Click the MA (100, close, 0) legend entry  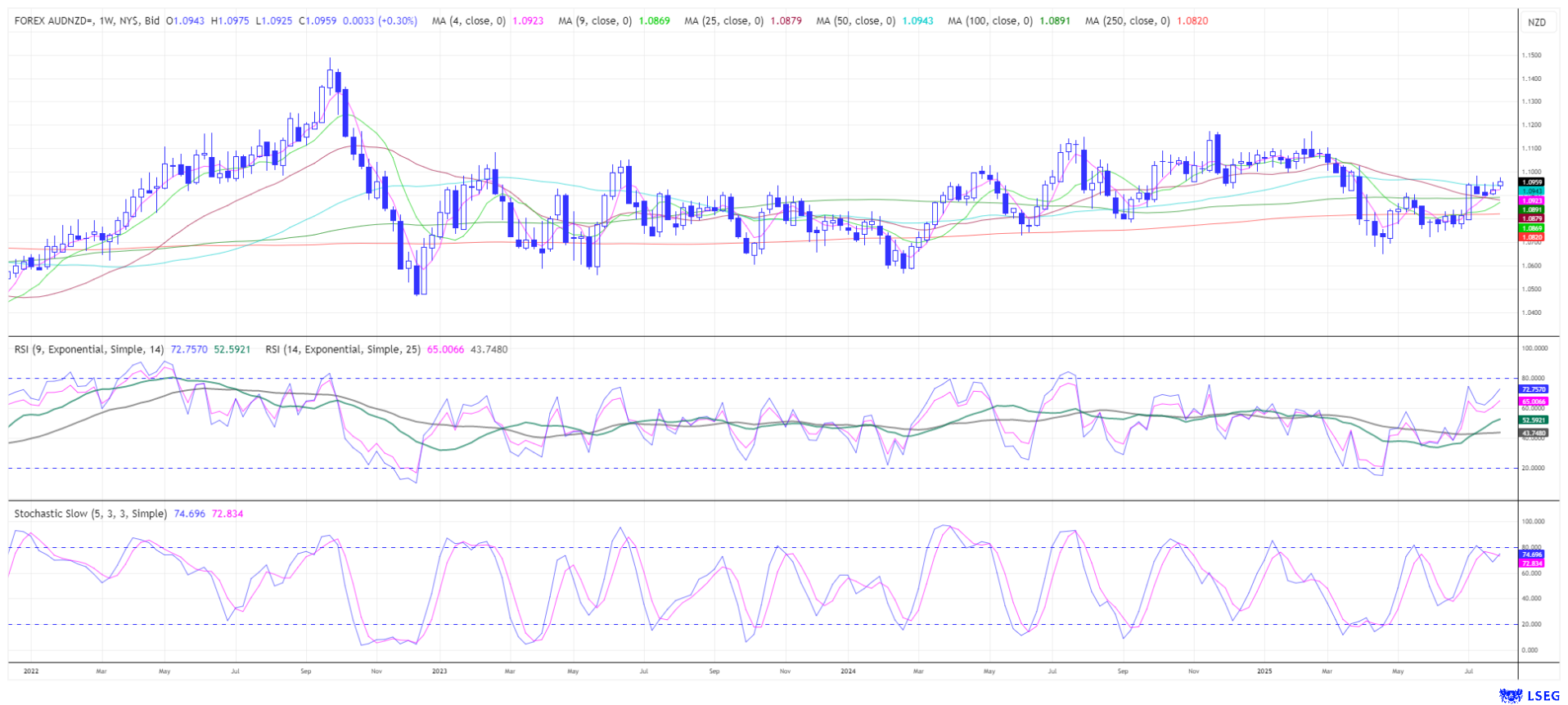tap(989, 20)
